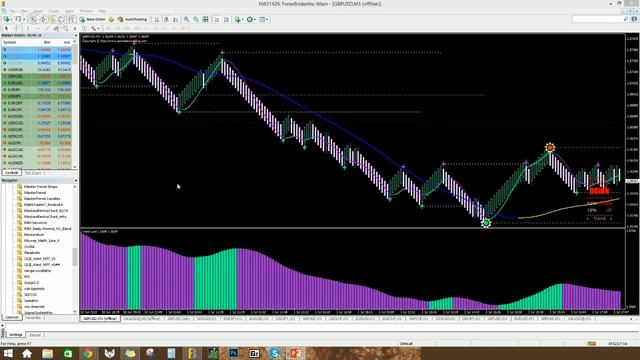Open Photoshop from the taskbar
This screenshot has height=360, width=640.
click(x=233, y=353)
